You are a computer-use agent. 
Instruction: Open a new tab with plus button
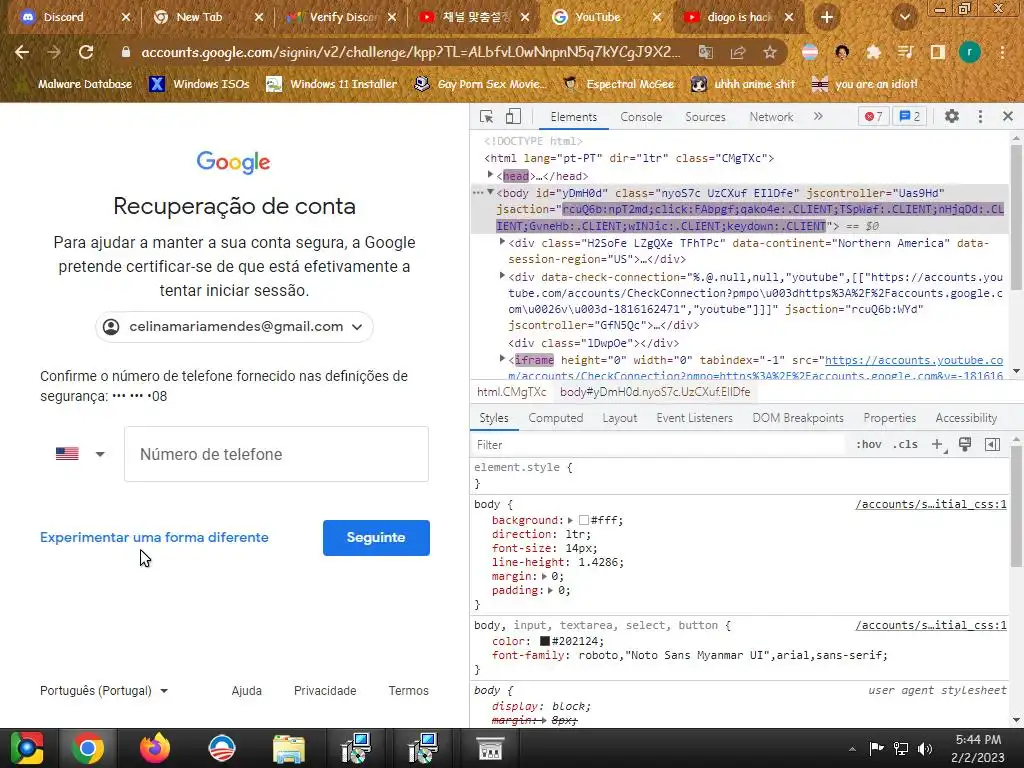pyautogui.click(x=827, y=17)
